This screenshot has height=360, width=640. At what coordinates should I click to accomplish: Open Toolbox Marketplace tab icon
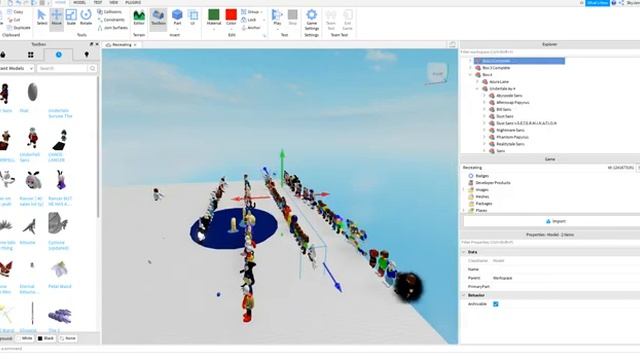click(x=3, y=55)
